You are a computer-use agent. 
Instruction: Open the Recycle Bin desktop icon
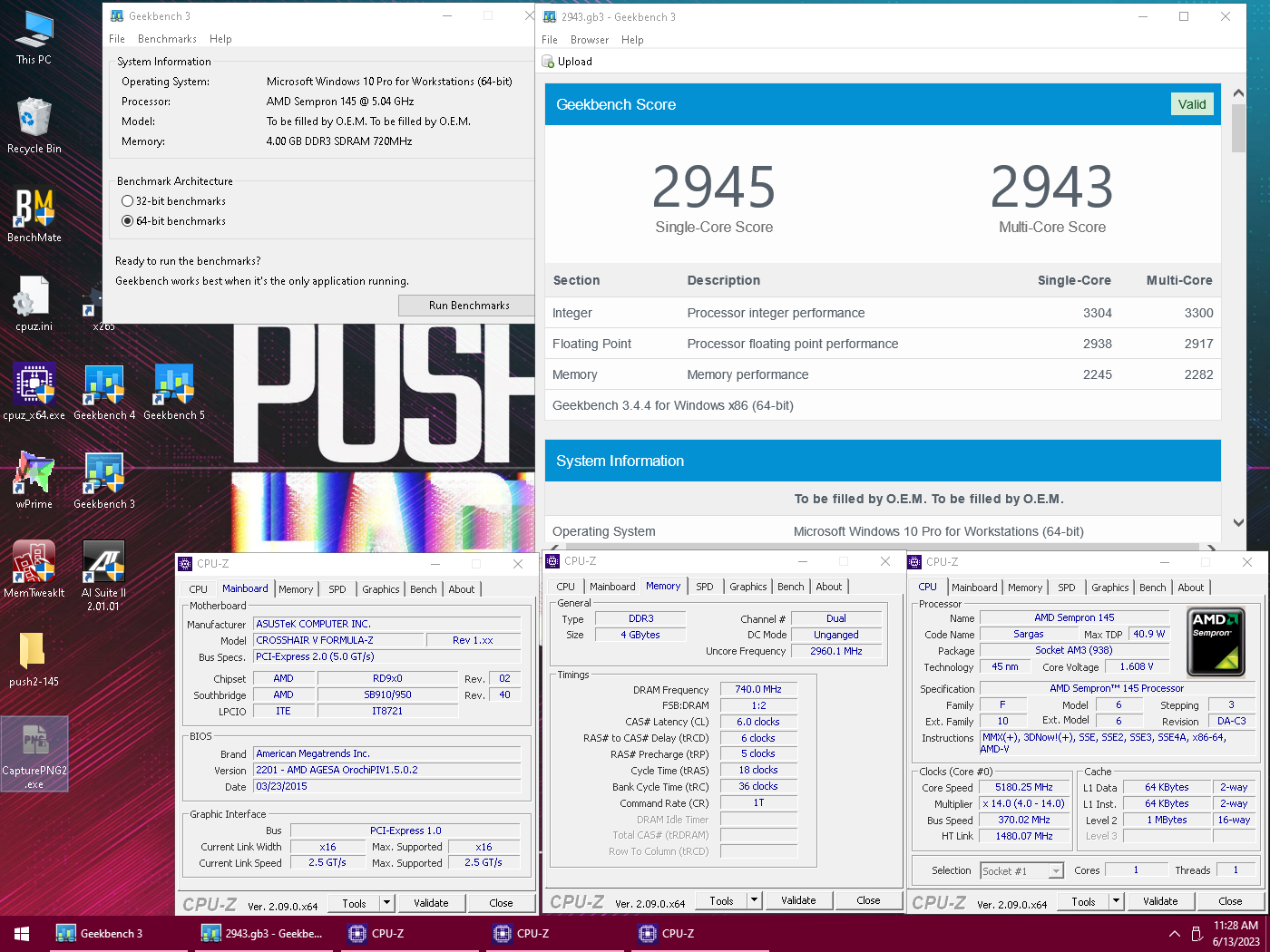pyautogui.click(x=34, y=125)
